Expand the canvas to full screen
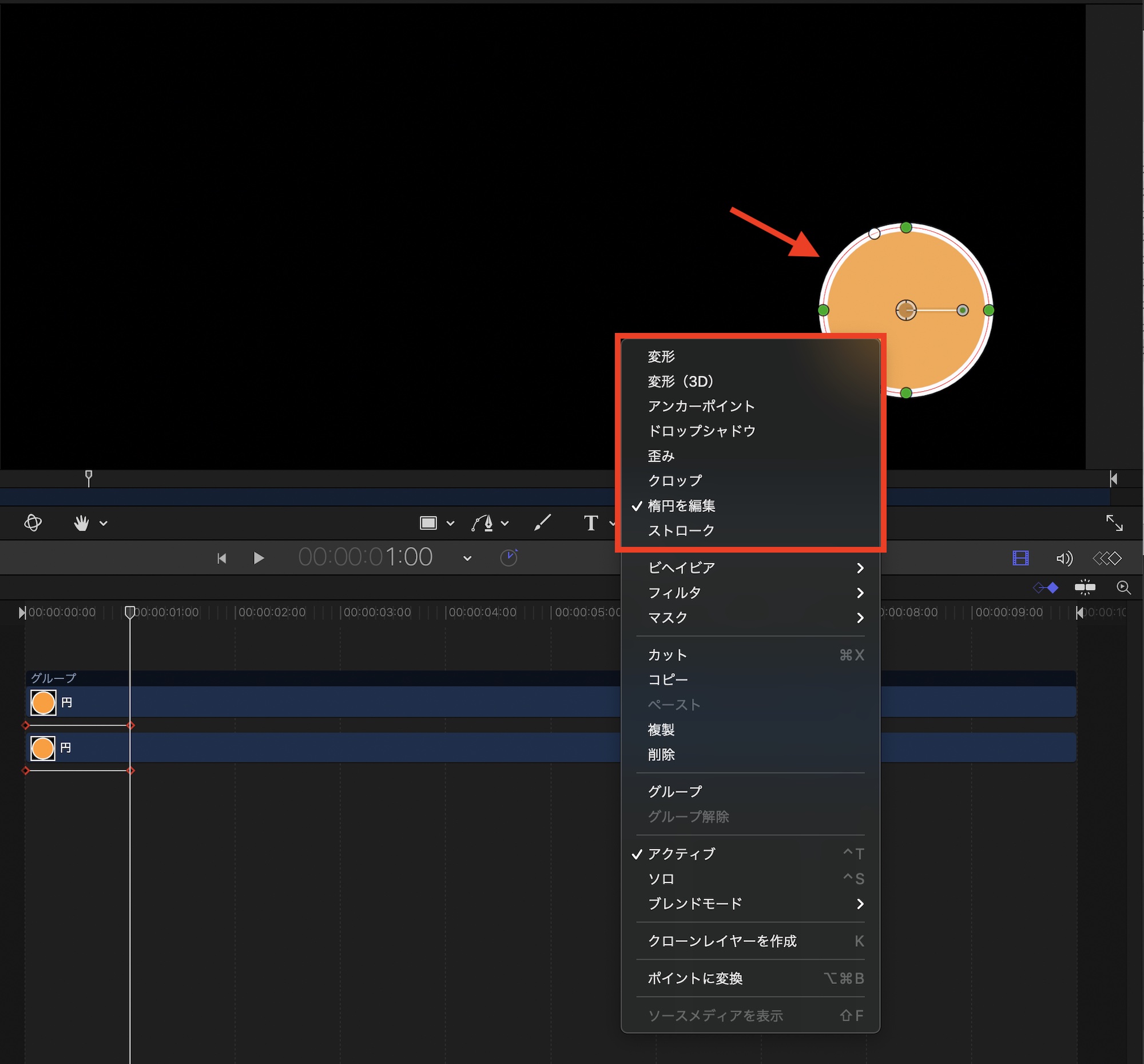The height and width of the screenshot is (1064, 1144). point(1114,522)
